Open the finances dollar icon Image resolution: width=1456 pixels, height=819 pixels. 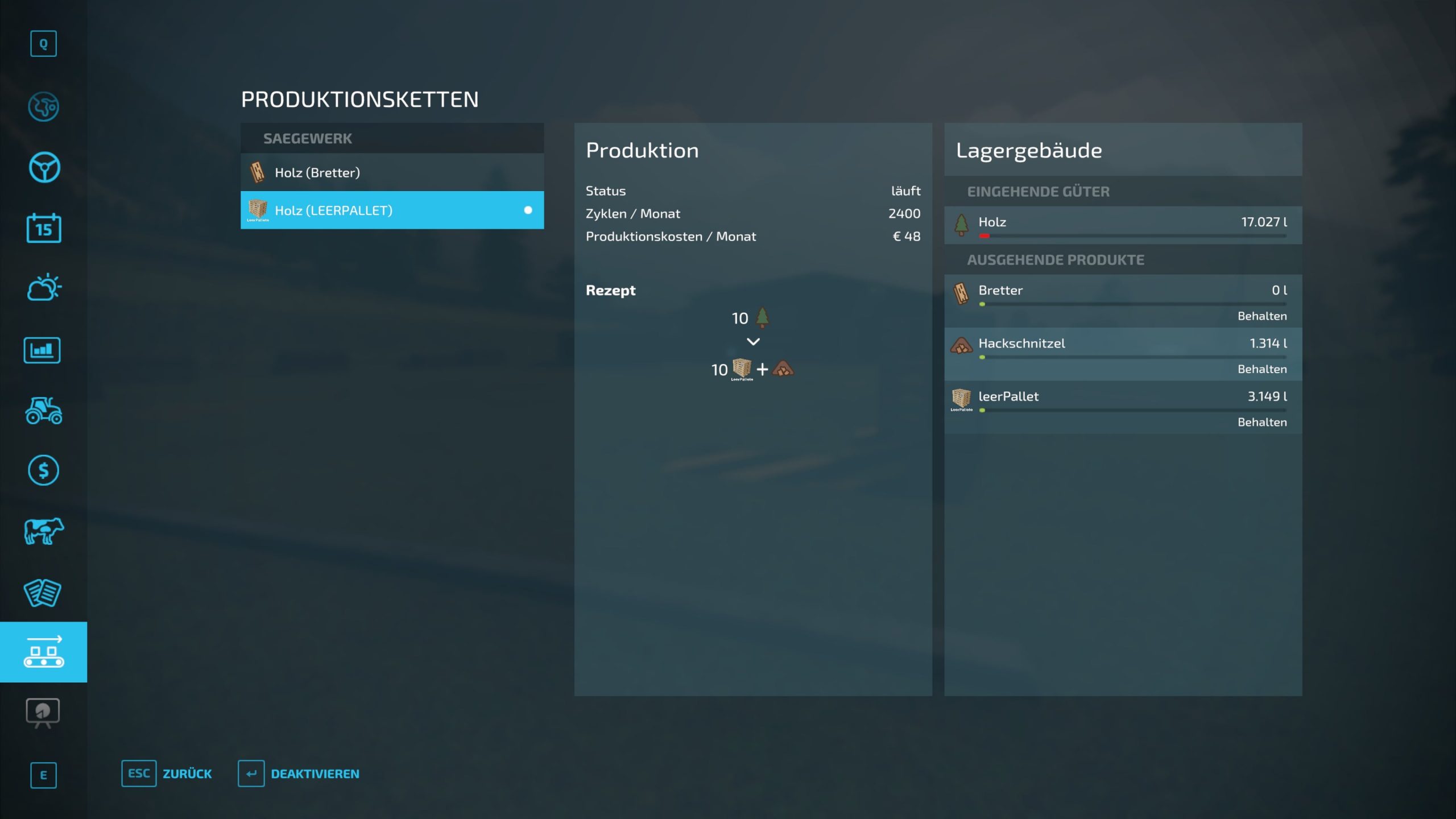pos(44,470)
